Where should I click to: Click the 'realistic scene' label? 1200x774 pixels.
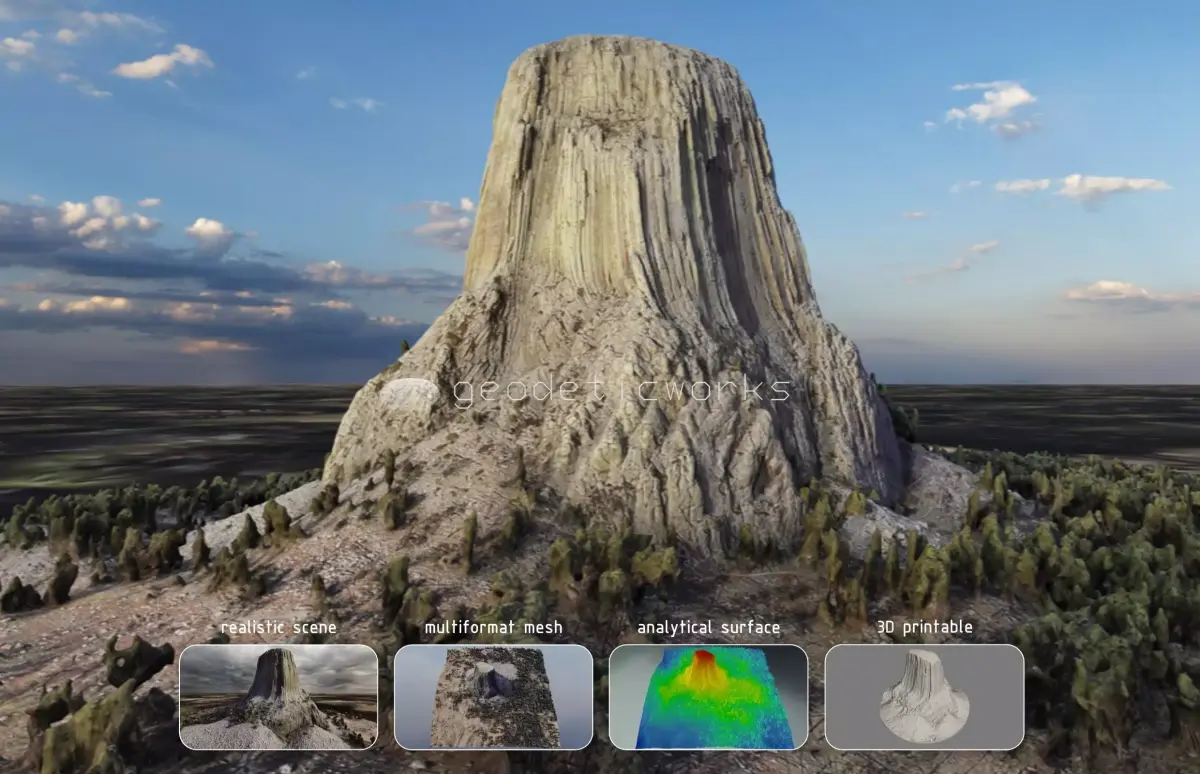(x=278, y=628)
